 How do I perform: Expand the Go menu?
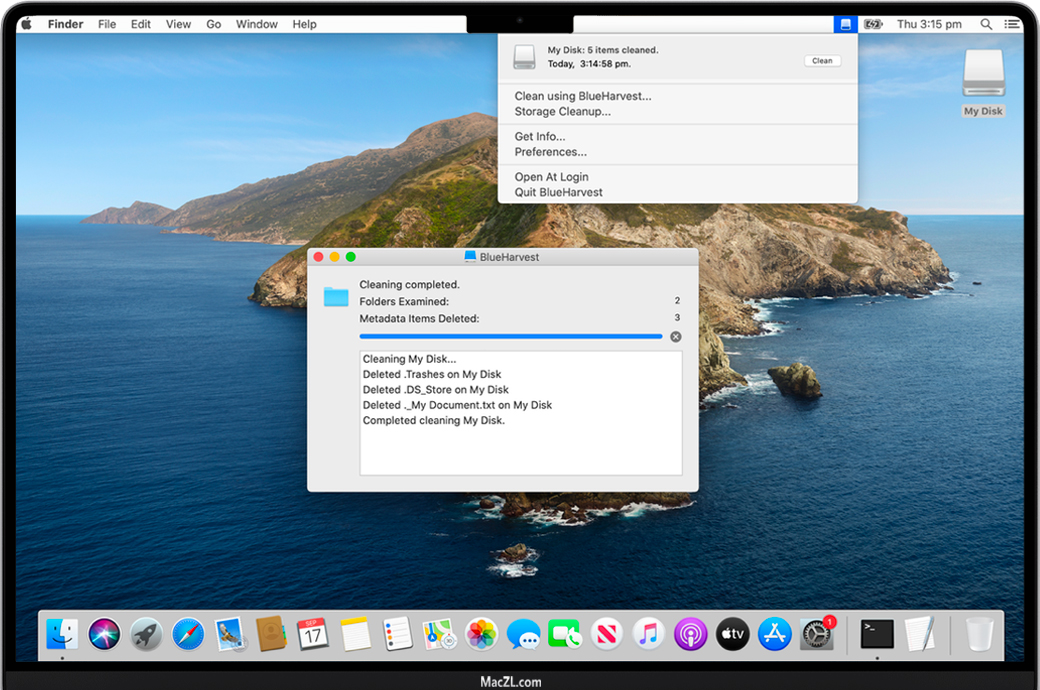[213, 24]
